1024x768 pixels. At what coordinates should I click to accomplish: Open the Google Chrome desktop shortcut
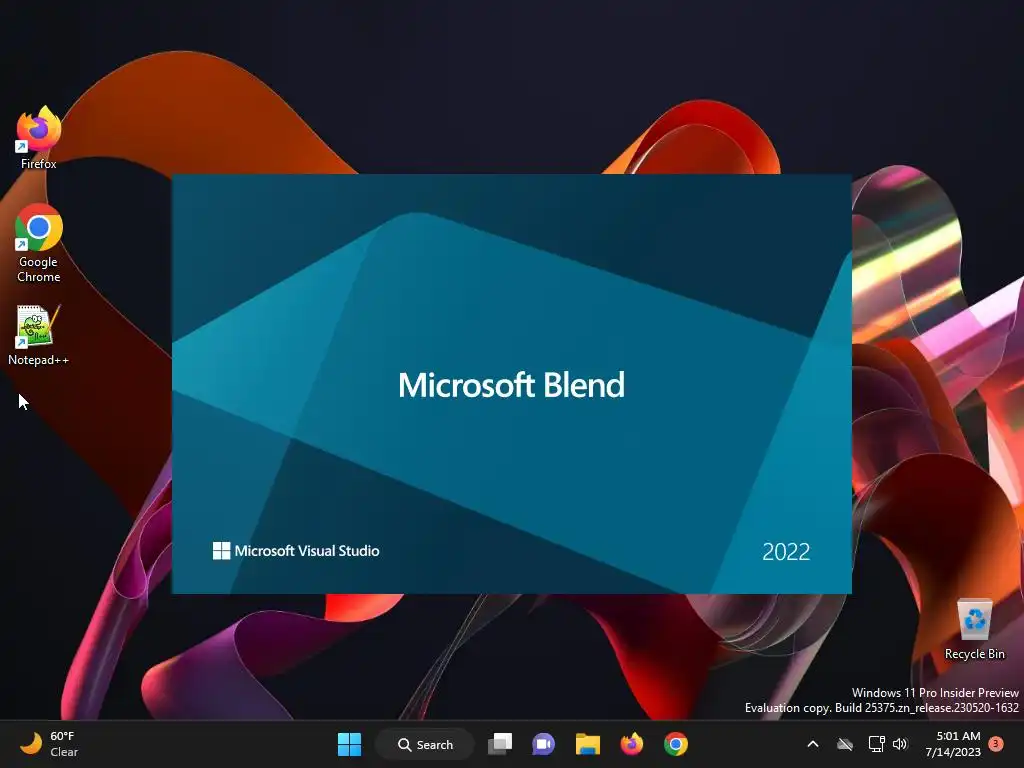click(x=39, y=243)
